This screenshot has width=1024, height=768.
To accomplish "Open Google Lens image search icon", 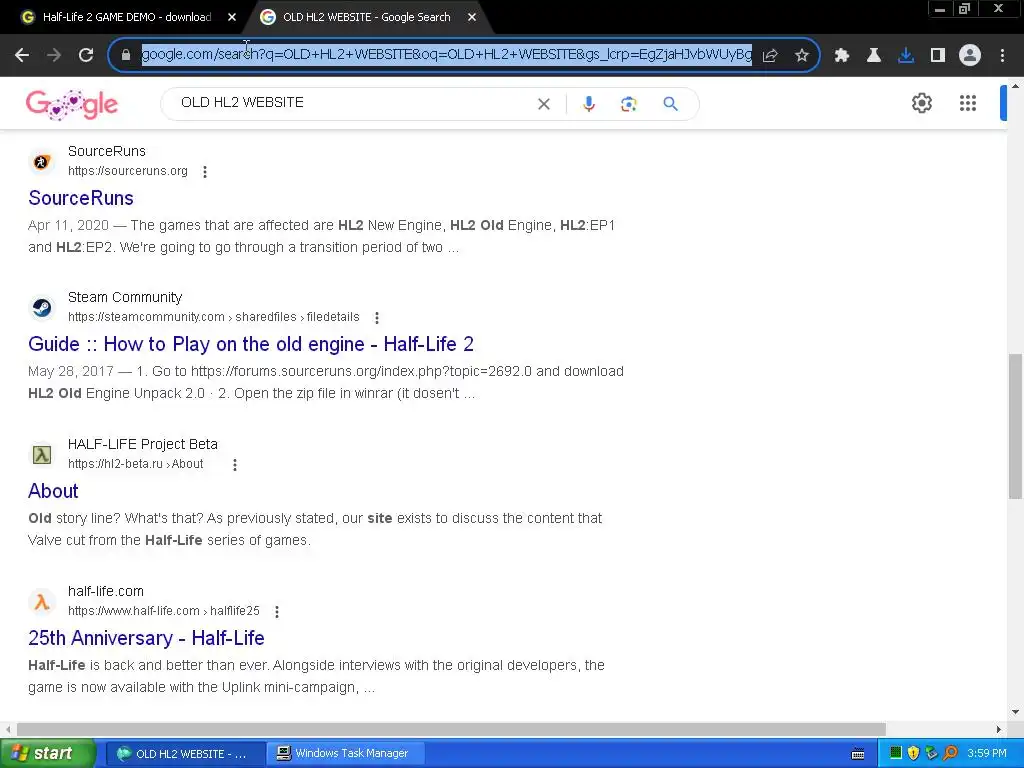I will point(628,104).
